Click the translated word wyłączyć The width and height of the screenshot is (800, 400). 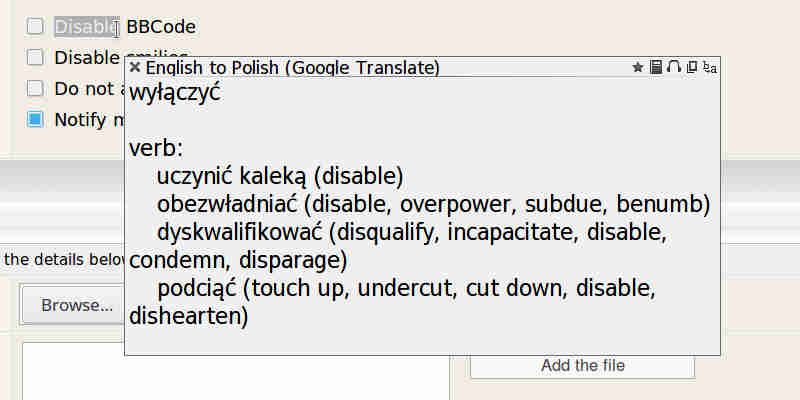point(174,93)
